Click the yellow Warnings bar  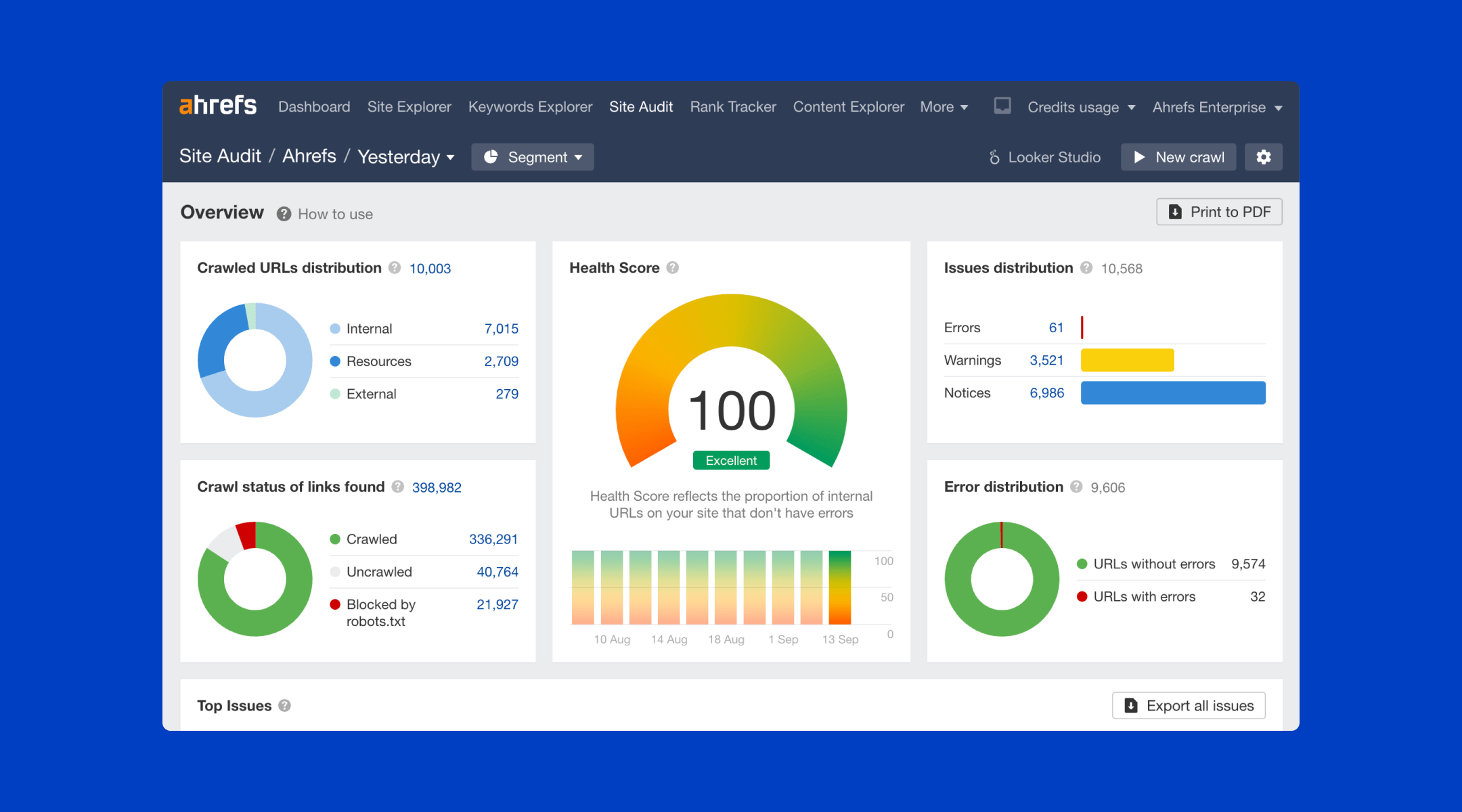point(1127,360)
